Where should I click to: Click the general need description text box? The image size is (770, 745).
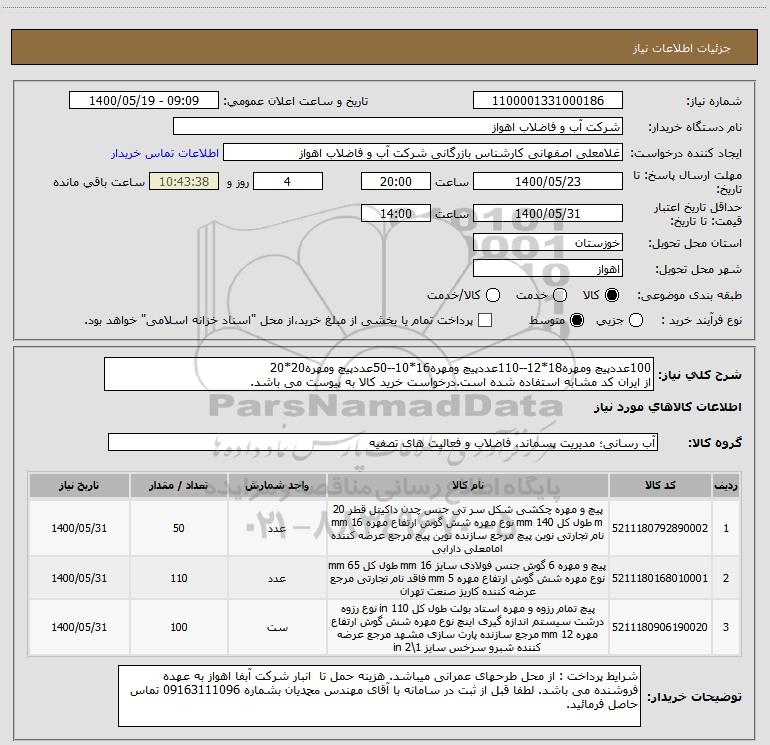[x=379, y=374]
